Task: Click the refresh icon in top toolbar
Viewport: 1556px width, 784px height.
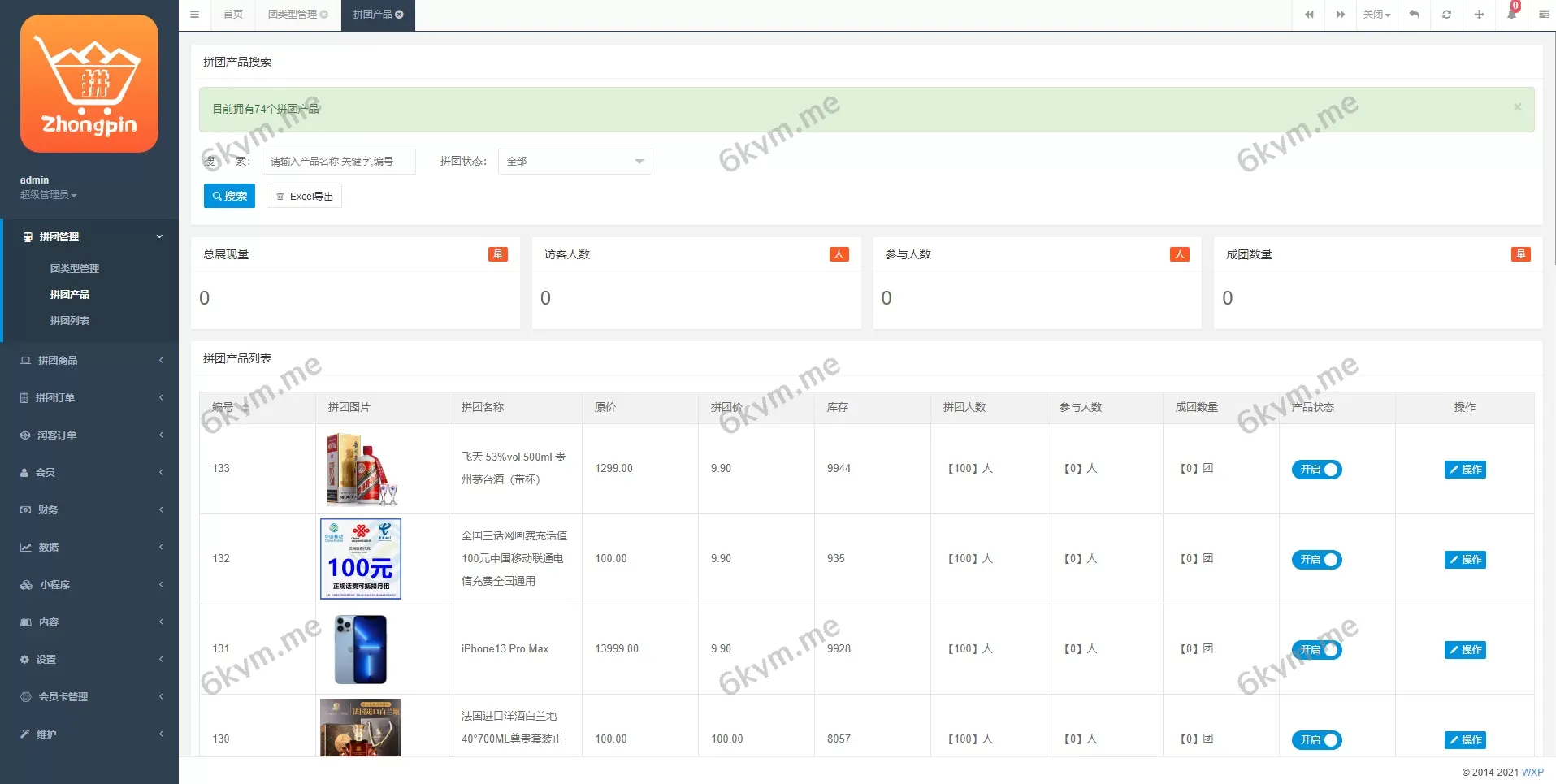Action: pos(1446,15)
